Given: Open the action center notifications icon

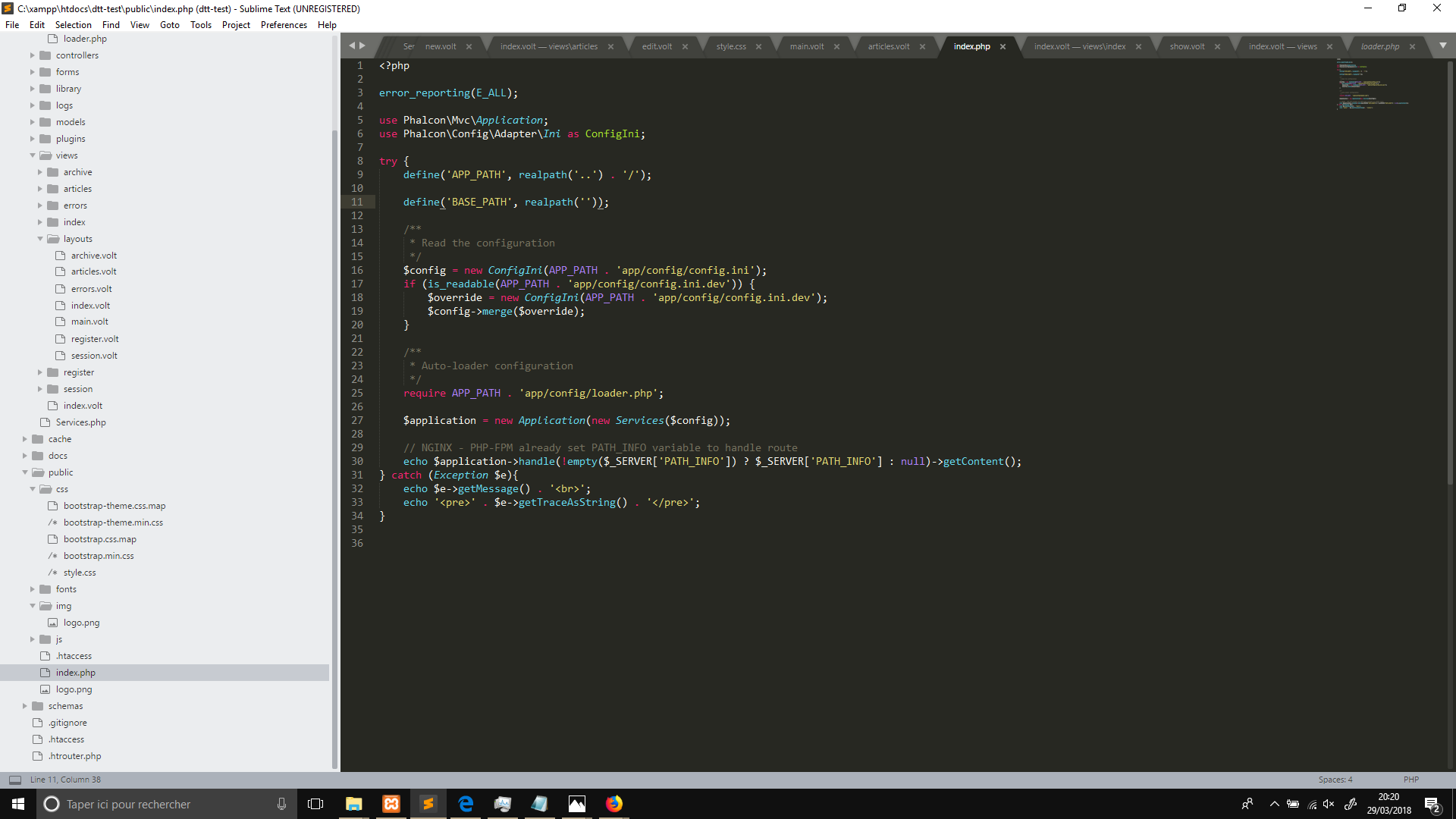Looking at the screenshot, I should tap(1432, 804).
